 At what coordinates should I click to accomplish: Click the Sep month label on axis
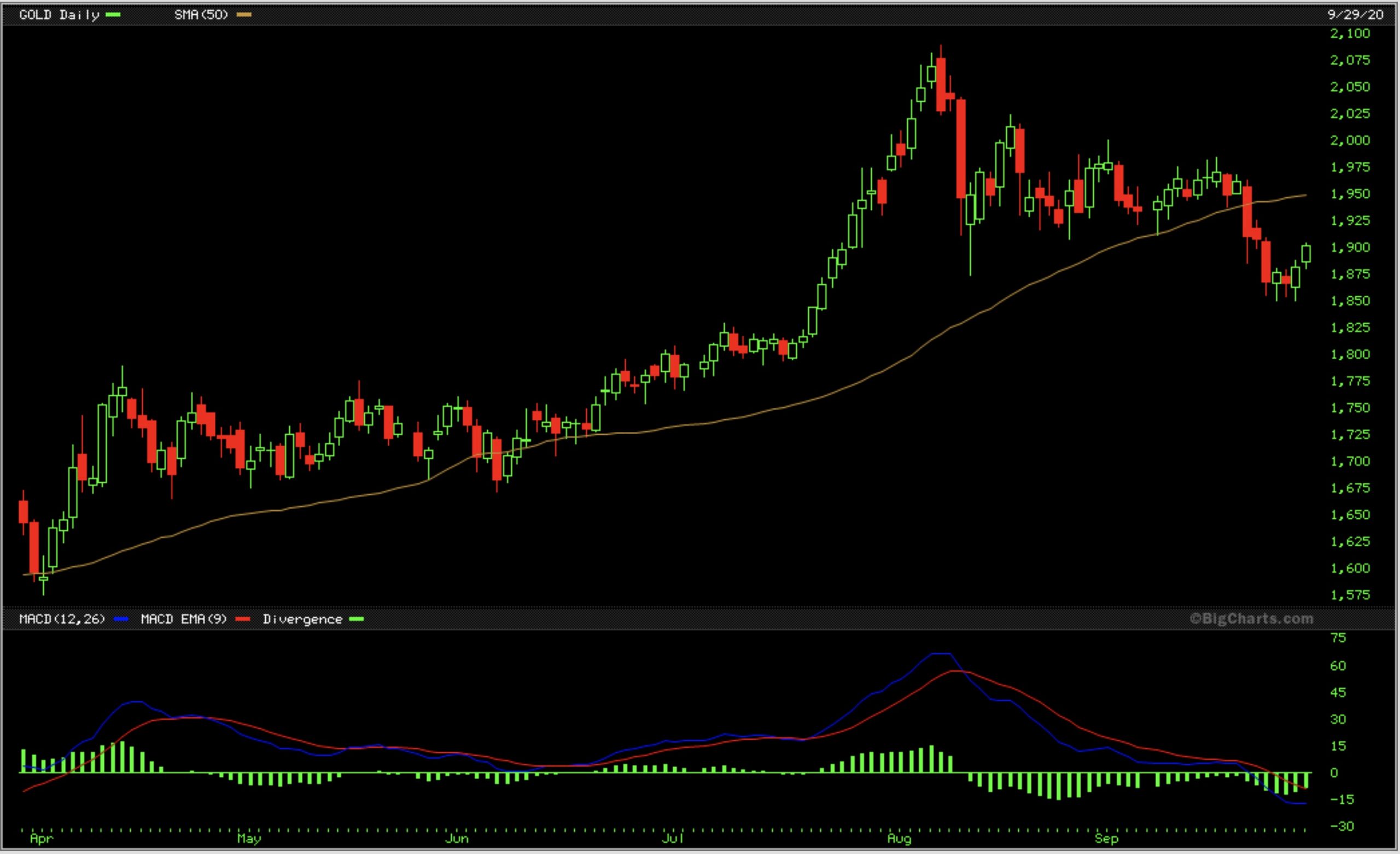coord(1106,839)
